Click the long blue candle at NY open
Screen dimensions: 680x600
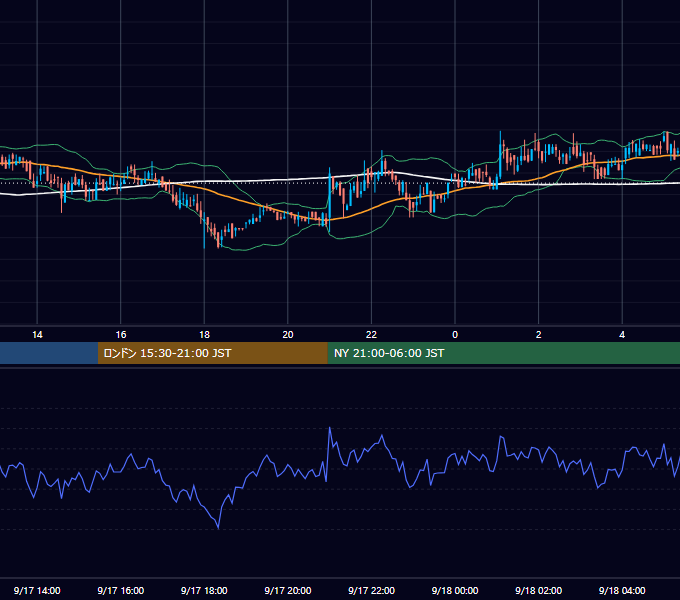[330, 199]
